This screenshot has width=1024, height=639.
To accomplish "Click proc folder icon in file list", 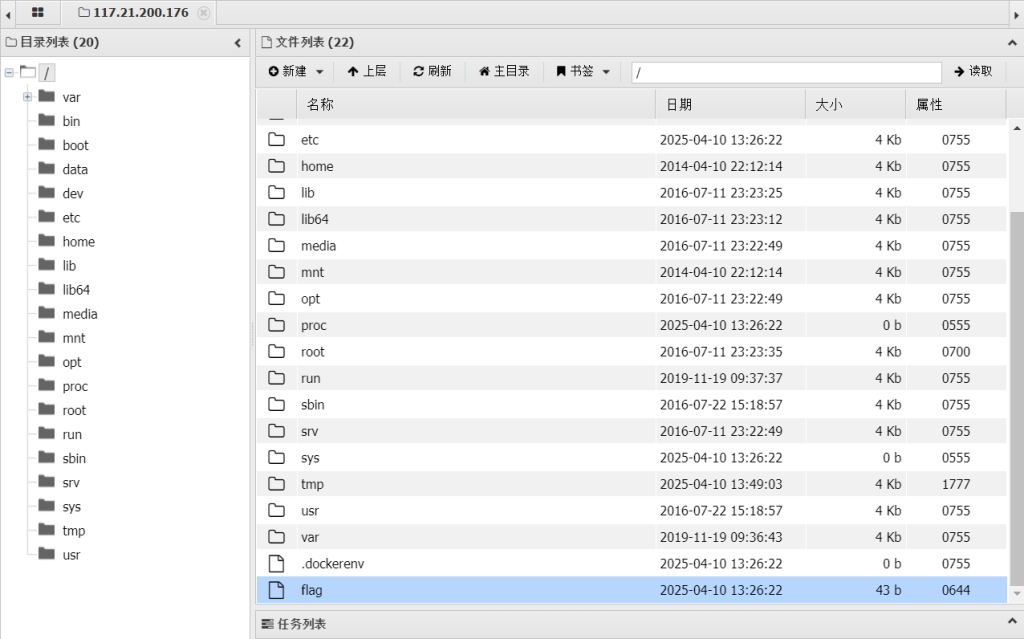I will coord(277,325).
